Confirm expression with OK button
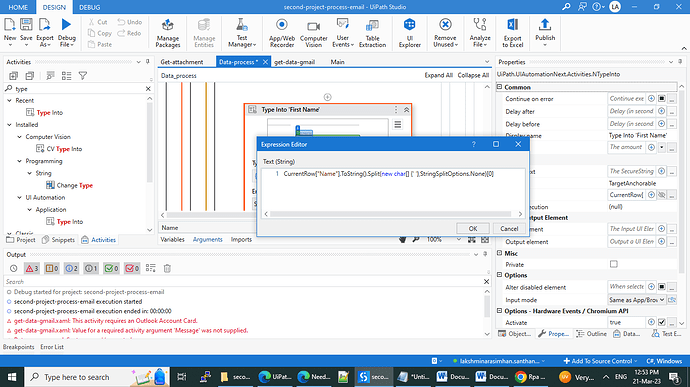Screen dimensions: 690x387 473,229
